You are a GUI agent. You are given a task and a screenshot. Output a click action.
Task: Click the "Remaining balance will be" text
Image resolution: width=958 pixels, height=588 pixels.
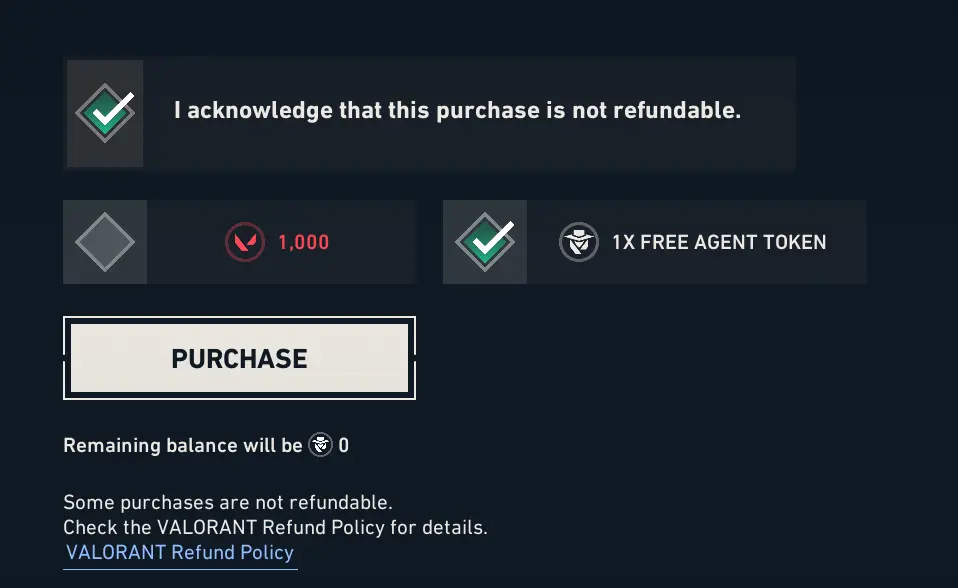coord(182,445)
